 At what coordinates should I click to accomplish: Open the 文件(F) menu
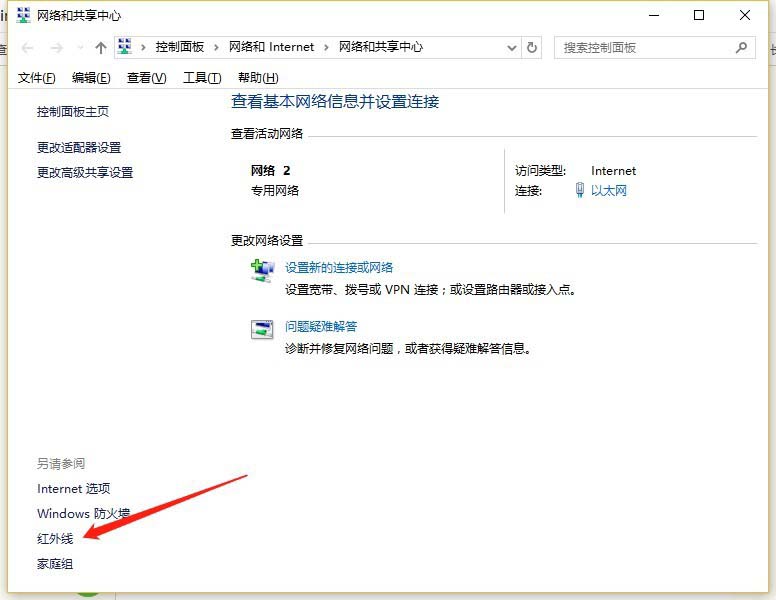[x=37, y=78]
